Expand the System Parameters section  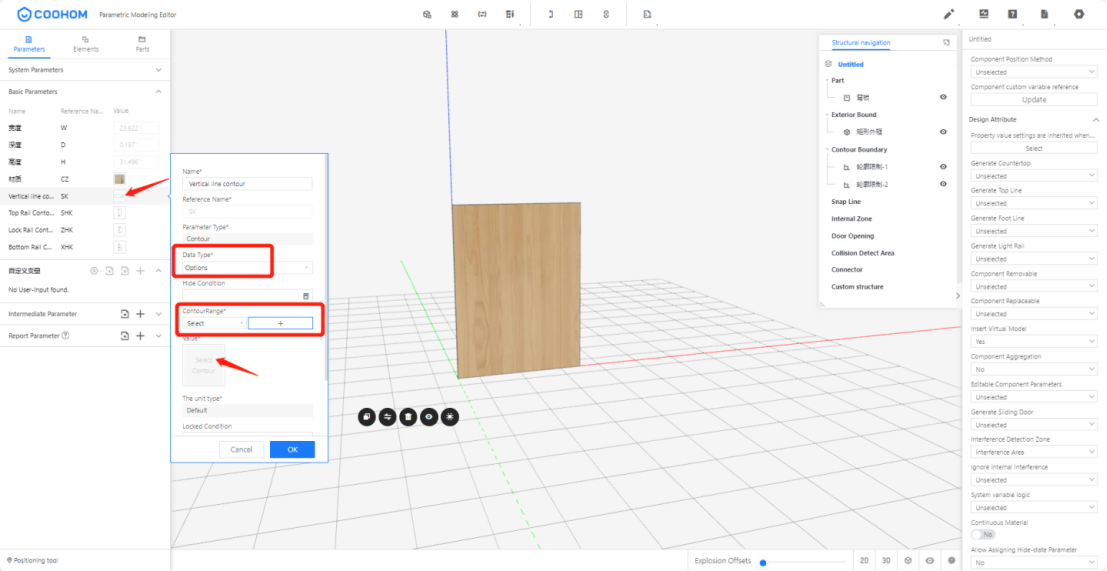tap(158, 70)
